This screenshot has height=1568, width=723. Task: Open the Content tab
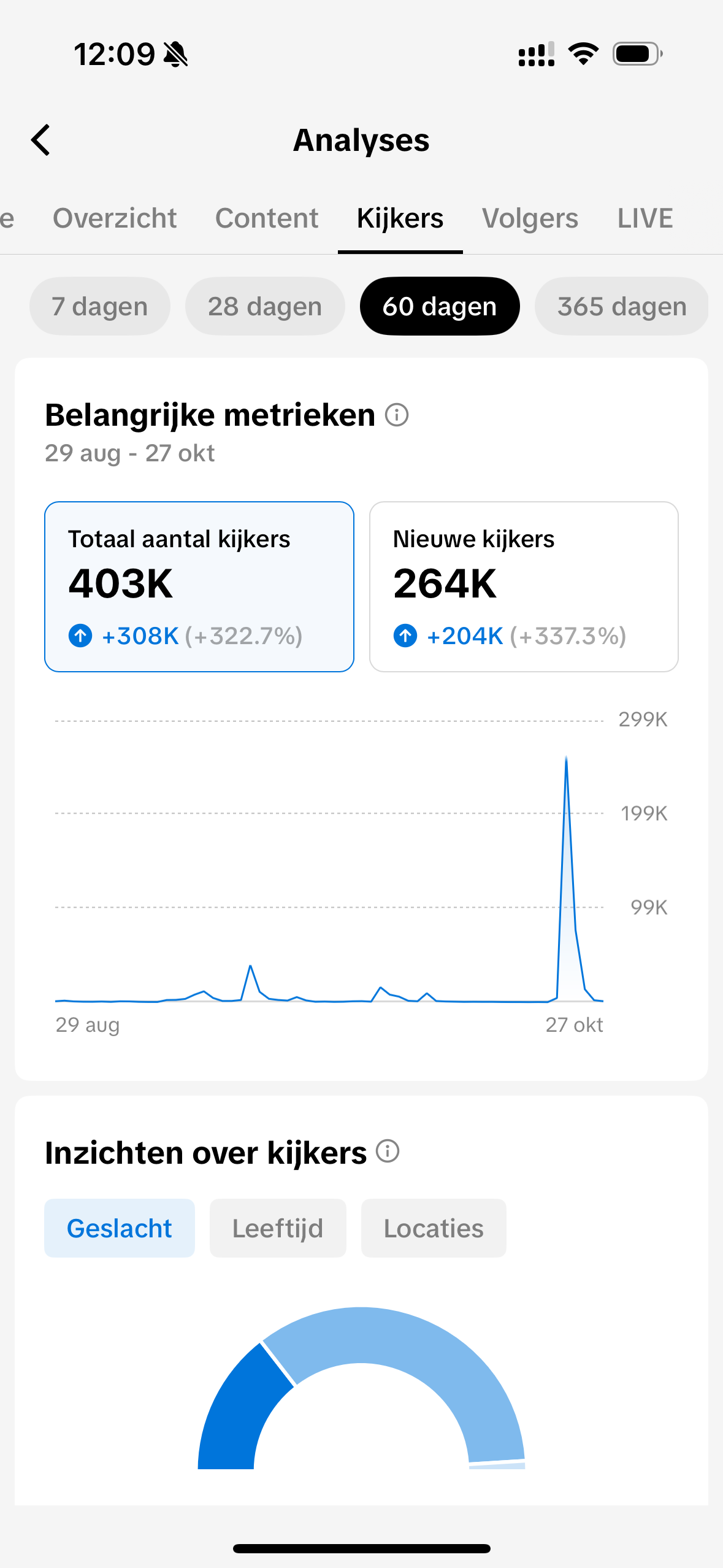pos(267,218)
